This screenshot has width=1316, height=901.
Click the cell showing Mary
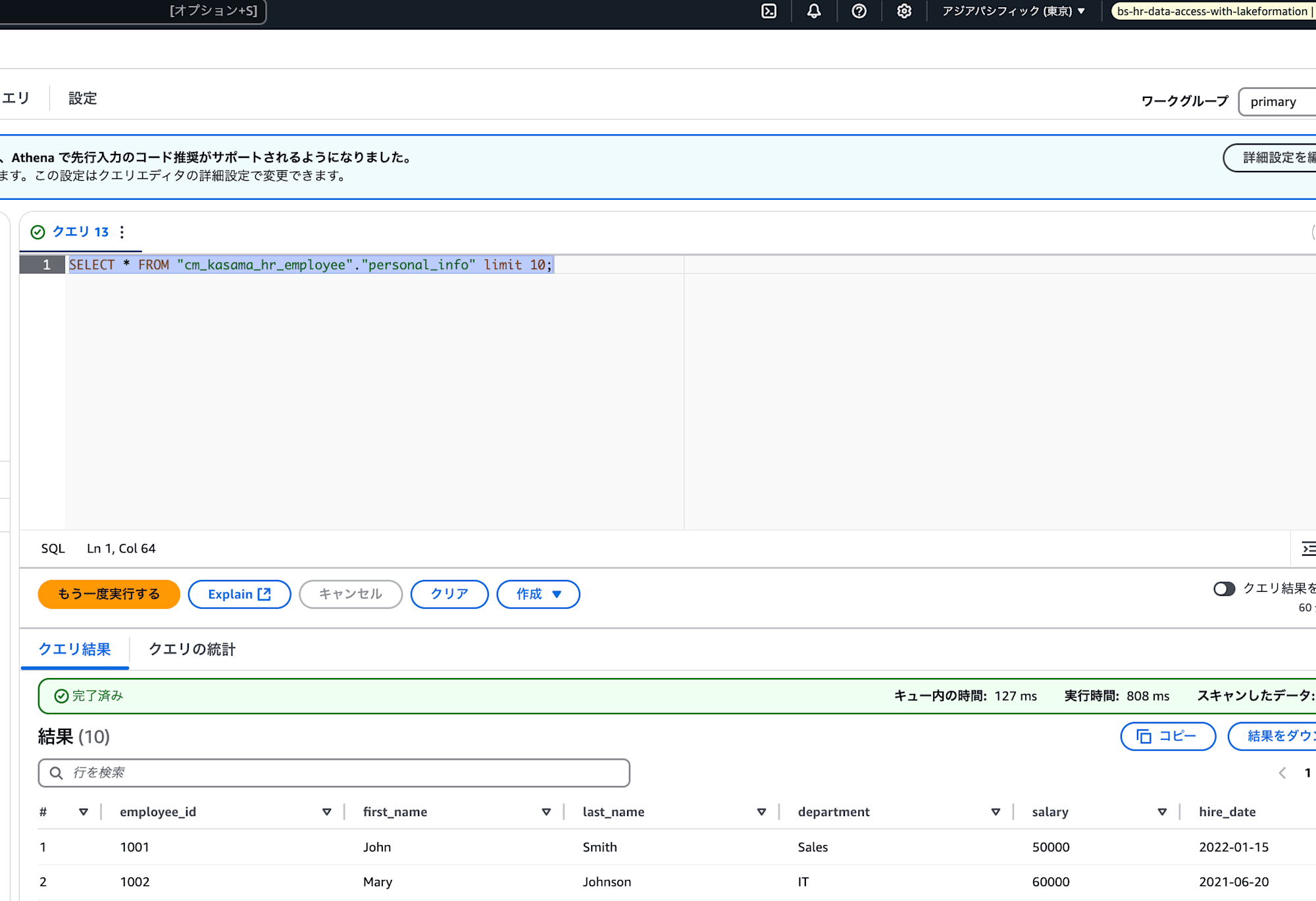[x=378, y=883]
